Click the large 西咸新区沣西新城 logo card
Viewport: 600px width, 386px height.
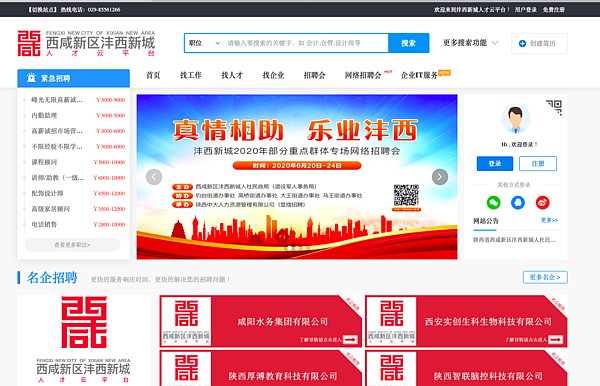click(84, 340)
